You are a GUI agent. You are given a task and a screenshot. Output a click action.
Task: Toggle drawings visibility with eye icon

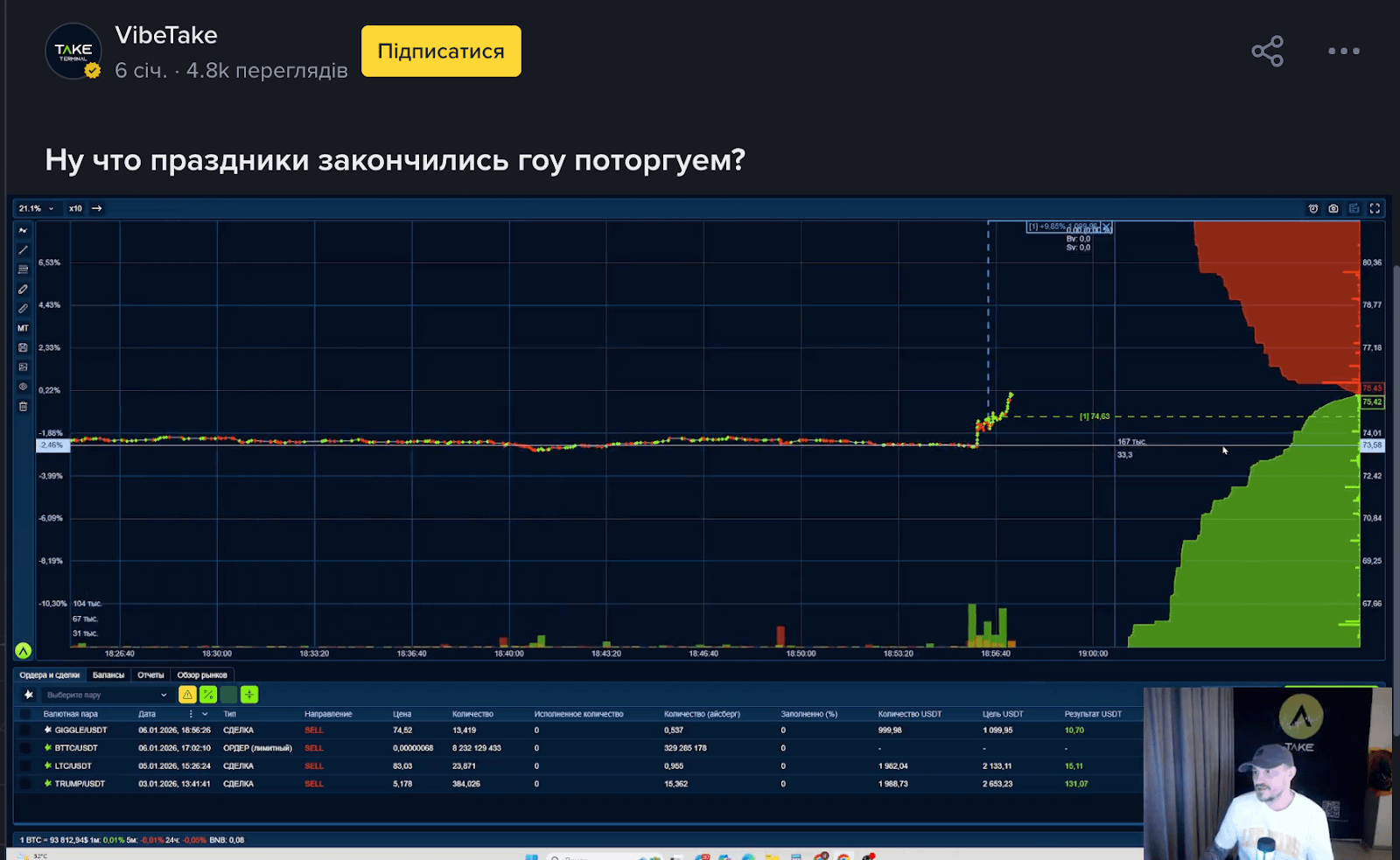pyautogui.click(x=24, y=387)
